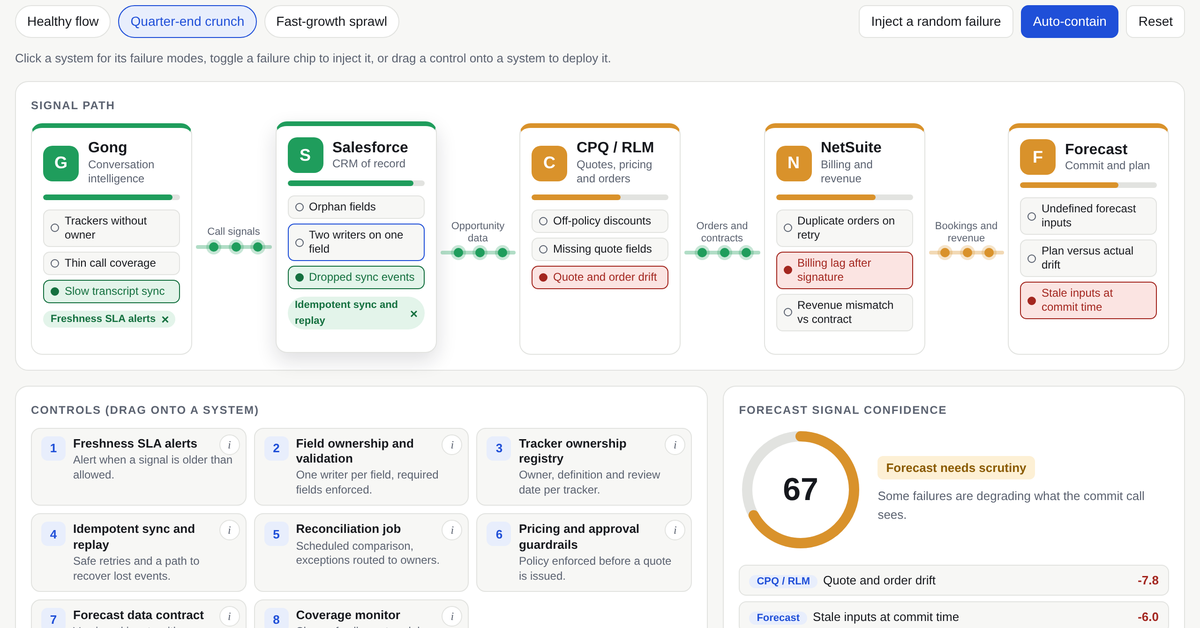Toggle Dropped sync events failure chip
This screenshot has width=1200, height=628.
(x=356, y=277)
